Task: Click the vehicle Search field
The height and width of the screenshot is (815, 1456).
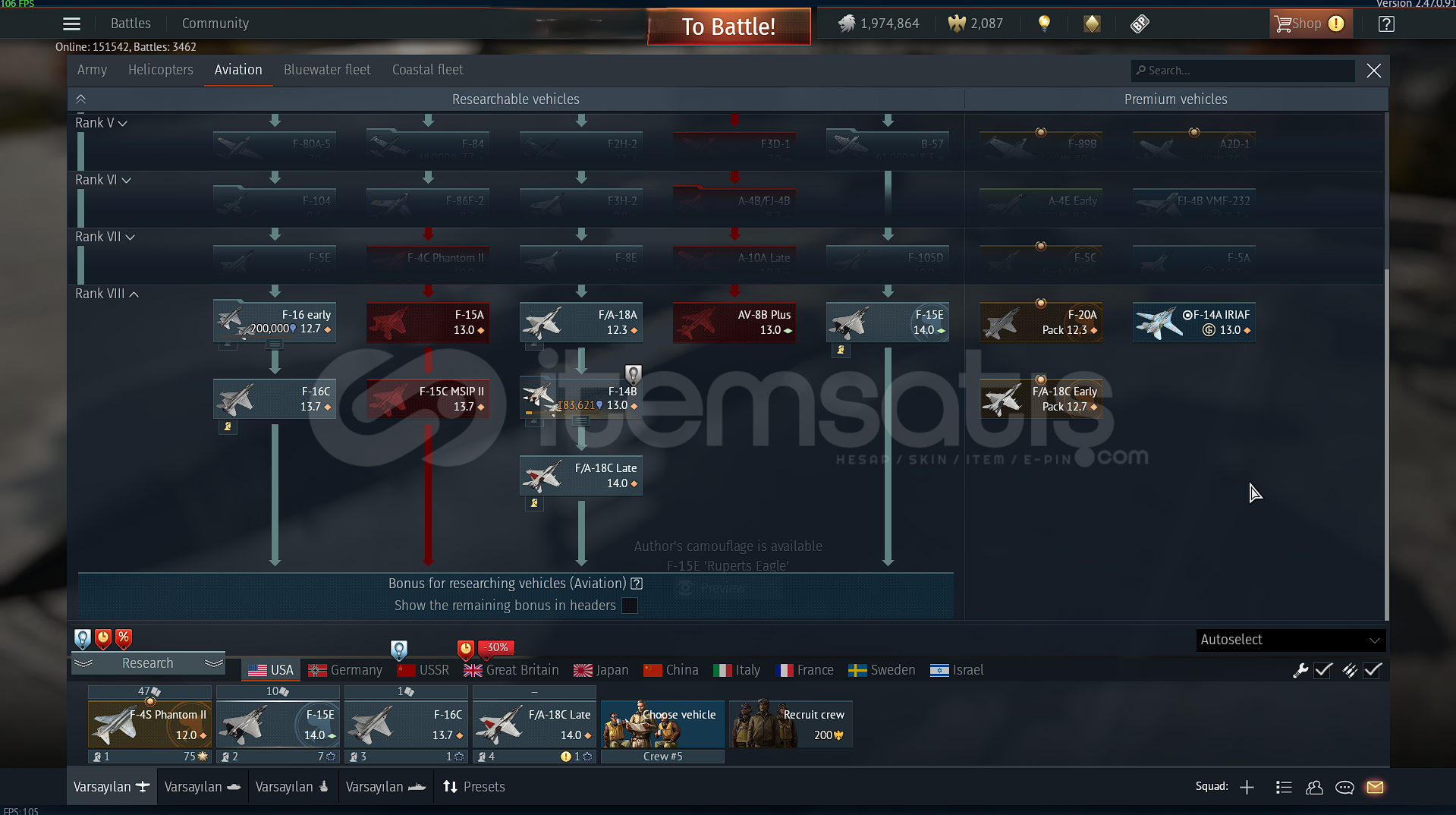Action: tap(1243, 71)
